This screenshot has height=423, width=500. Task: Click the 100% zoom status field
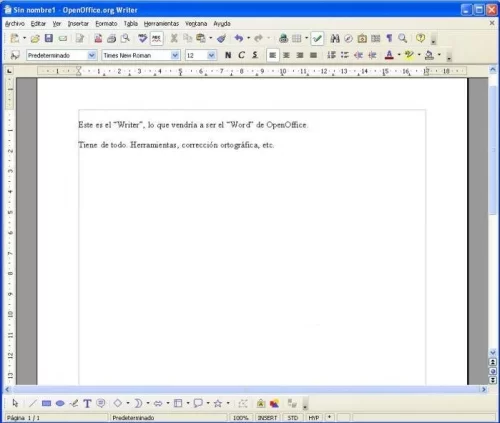tap(241, 418)
